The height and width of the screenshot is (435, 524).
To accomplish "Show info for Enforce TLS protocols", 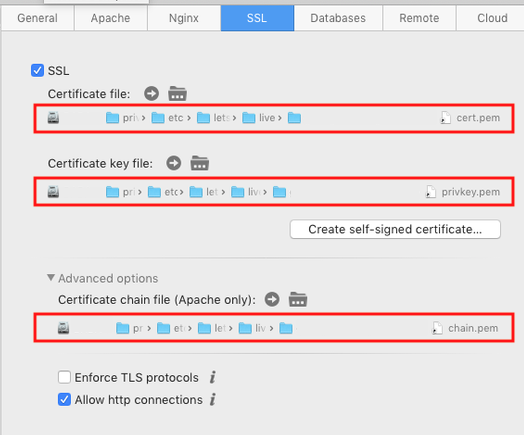I will (213, 377).
